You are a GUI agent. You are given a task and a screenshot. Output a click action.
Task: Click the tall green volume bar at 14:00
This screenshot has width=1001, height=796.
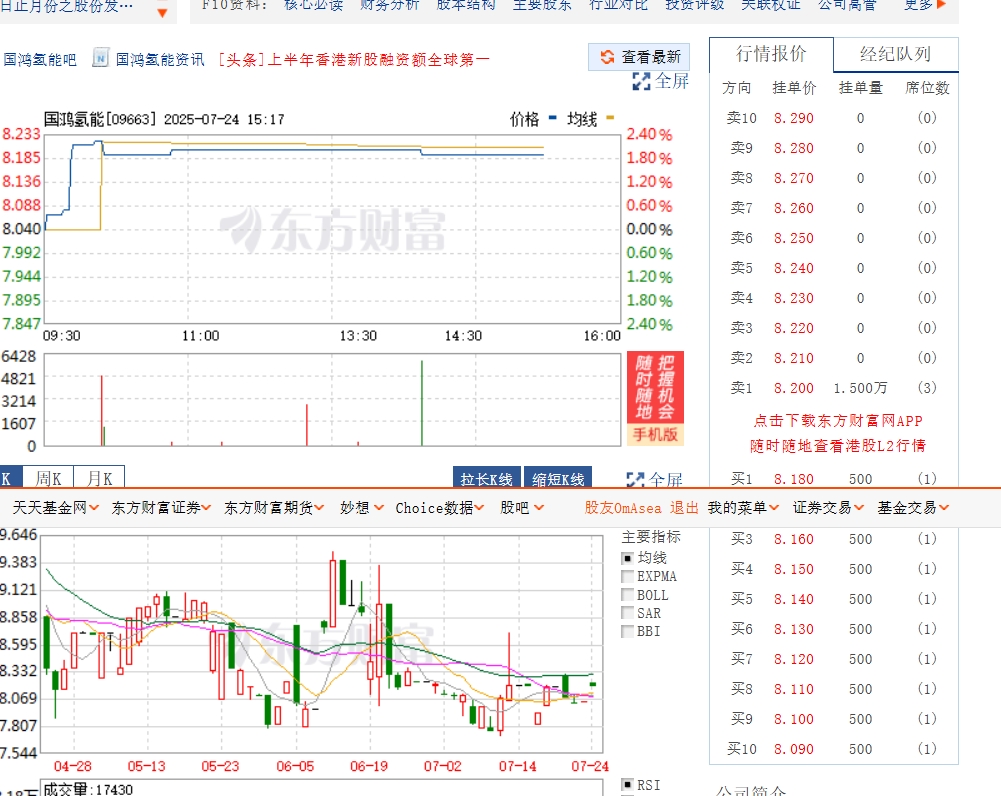pyautogui.click(x=421, y=403)
